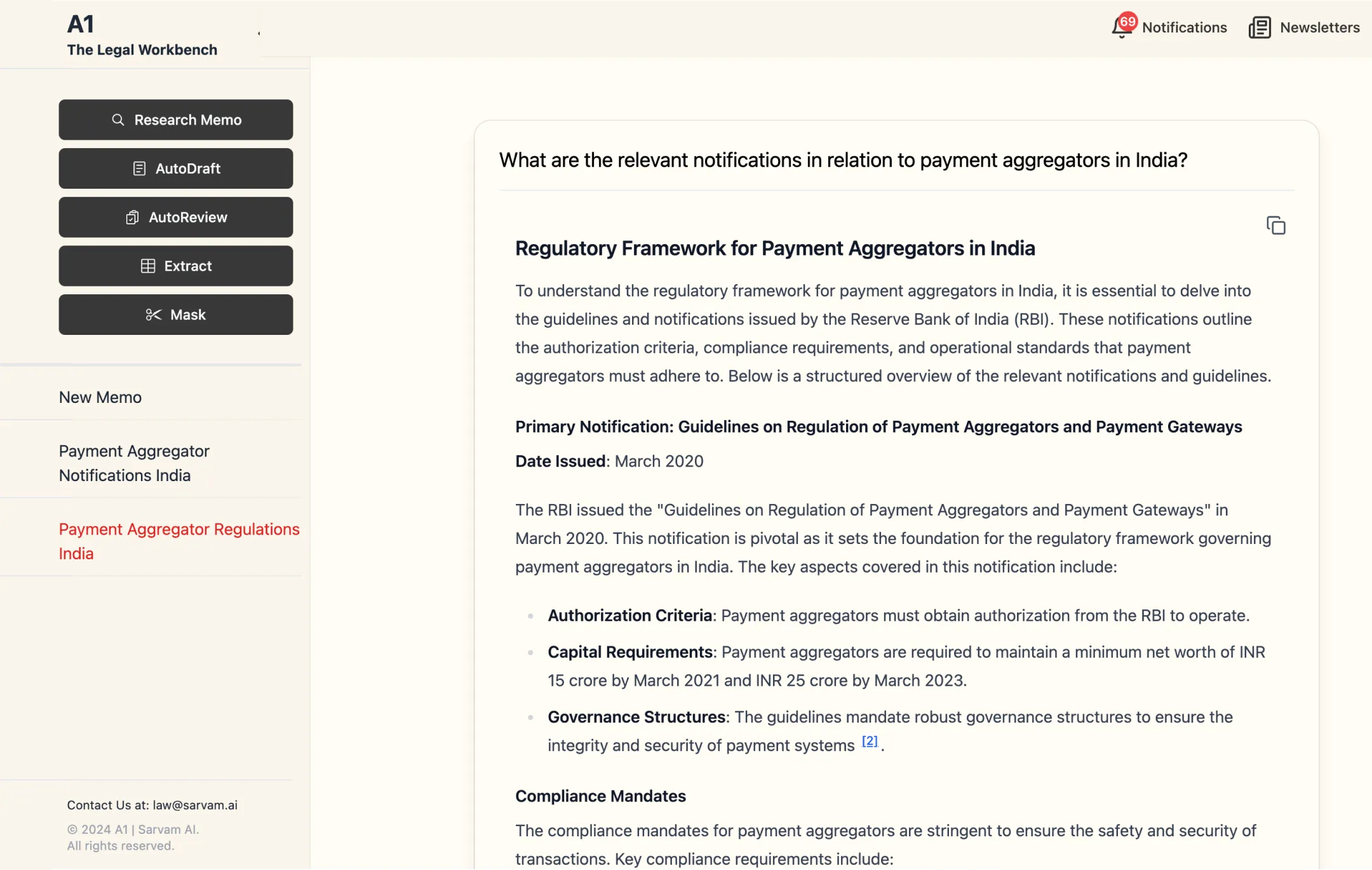Collapse the sidebar with small arrow
The height and width of the screenshot is (870, 1372).
click(x=259, y=34)
